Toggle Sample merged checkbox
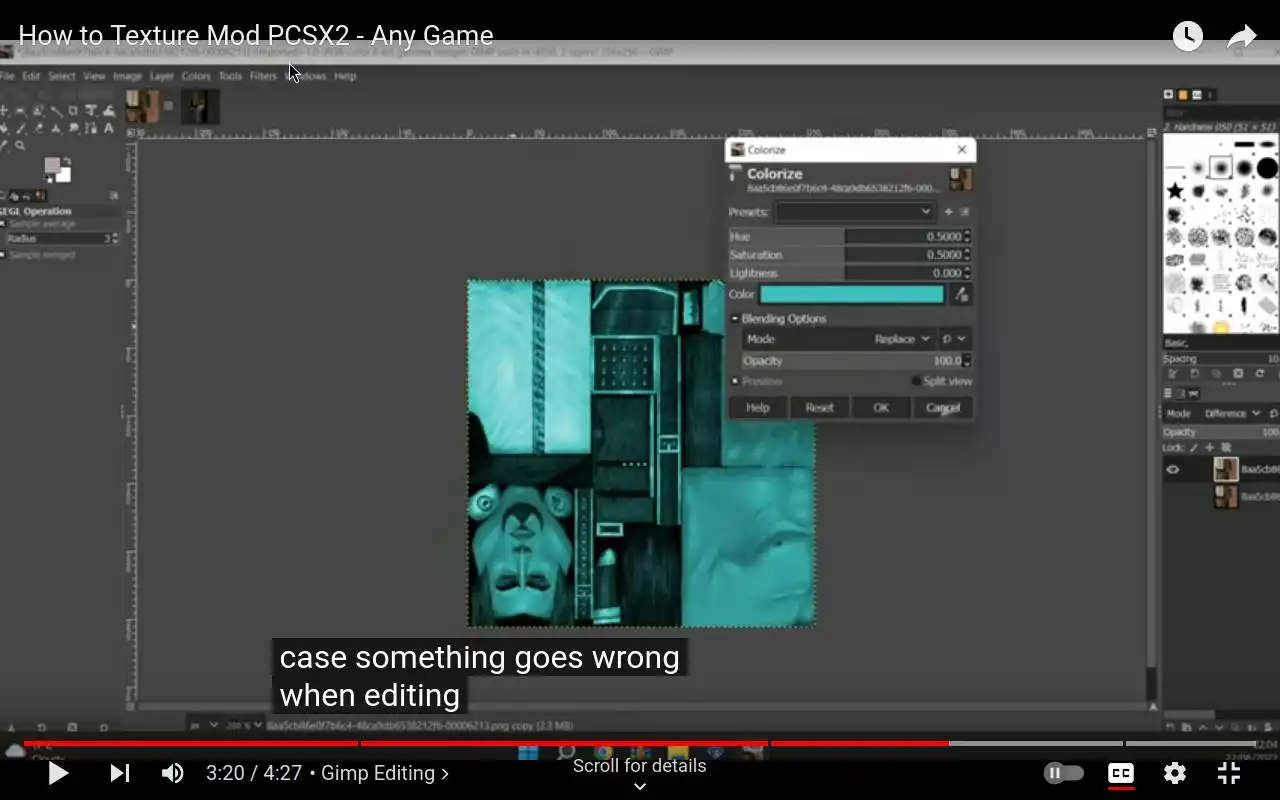The width and height of the screenshot is (1280, 800). pyautogui.click(x=3, y=255)
